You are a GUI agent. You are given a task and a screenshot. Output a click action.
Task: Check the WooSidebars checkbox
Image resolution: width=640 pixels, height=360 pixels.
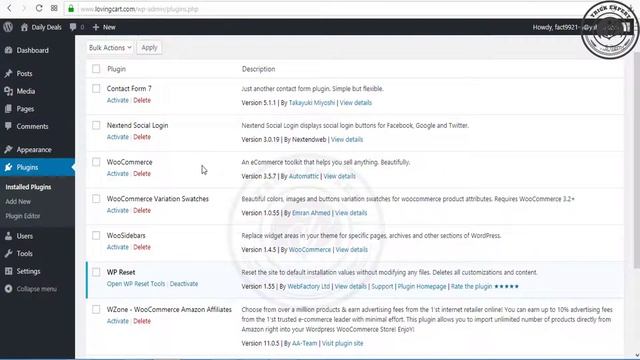pos(96,236)
